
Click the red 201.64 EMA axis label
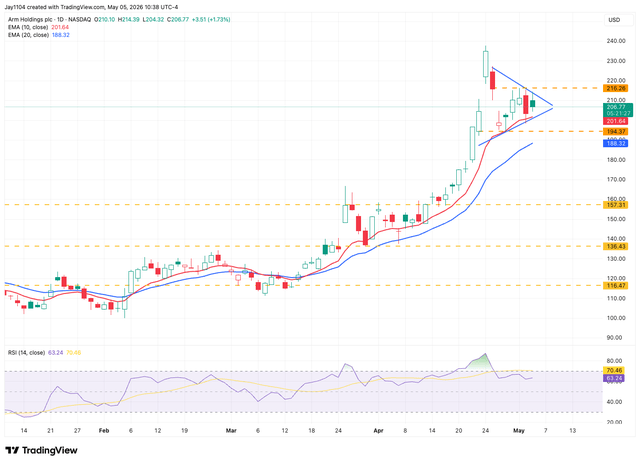[616, 121]
